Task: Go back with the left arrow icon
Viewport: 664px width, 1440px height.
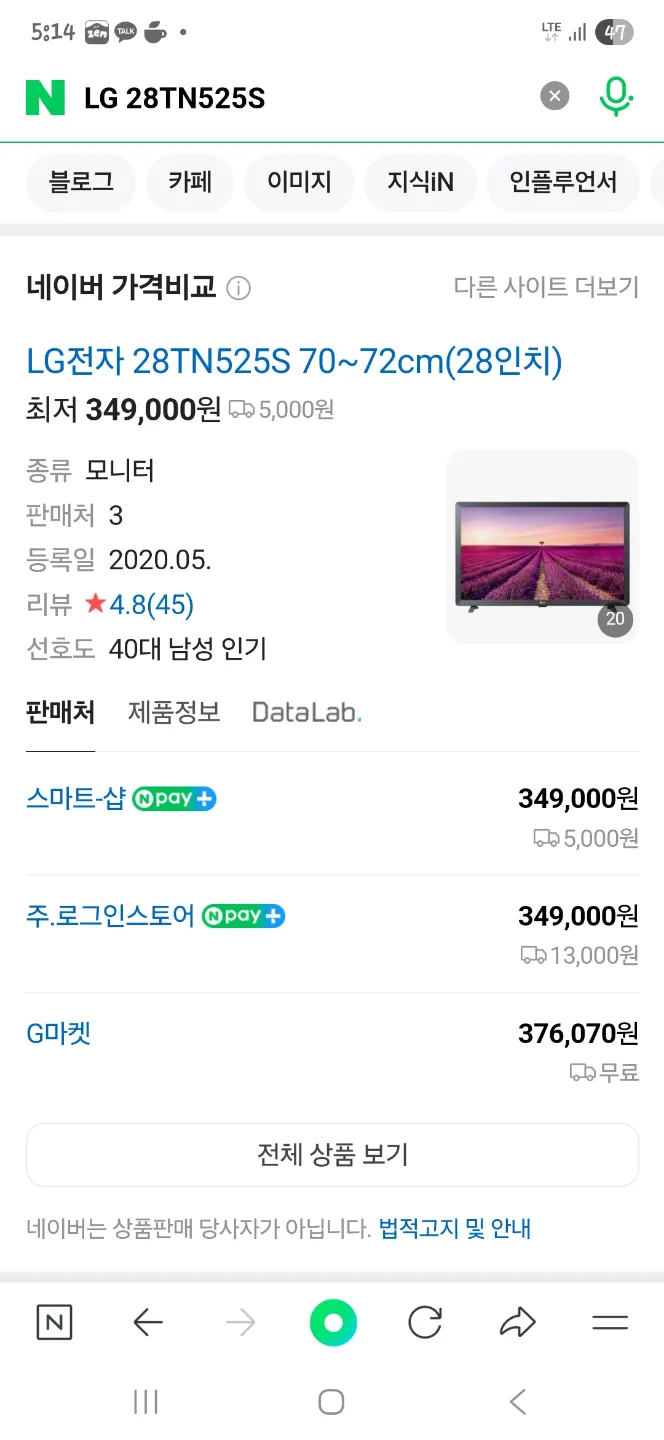Action: click(148, 1323)
